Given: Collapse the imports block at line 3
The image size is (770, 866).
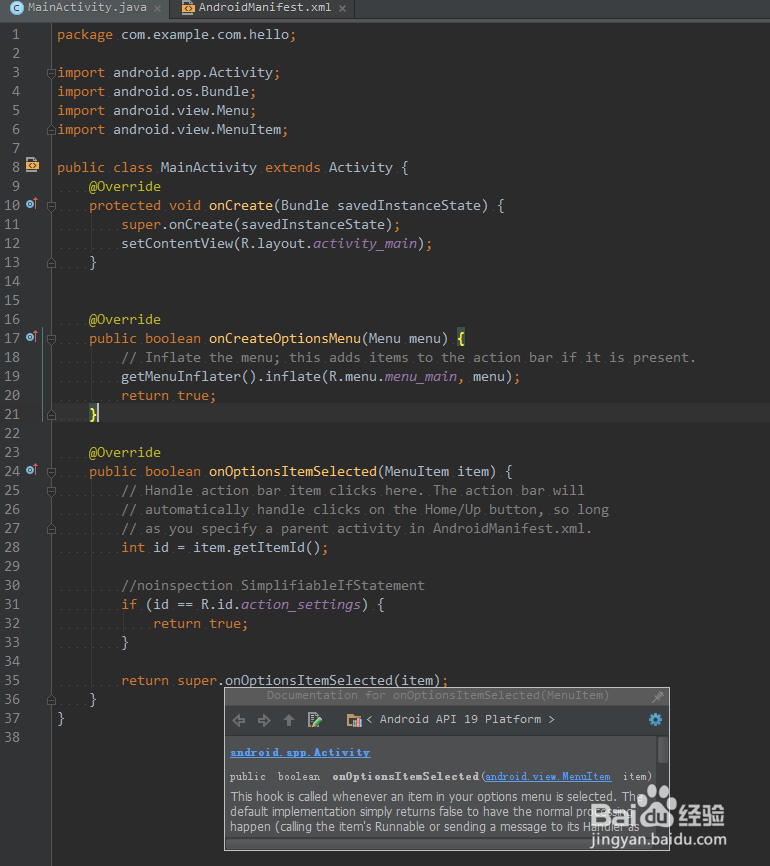Looking at the screenshot, I should pyautogui.click(x=51, y=72).
